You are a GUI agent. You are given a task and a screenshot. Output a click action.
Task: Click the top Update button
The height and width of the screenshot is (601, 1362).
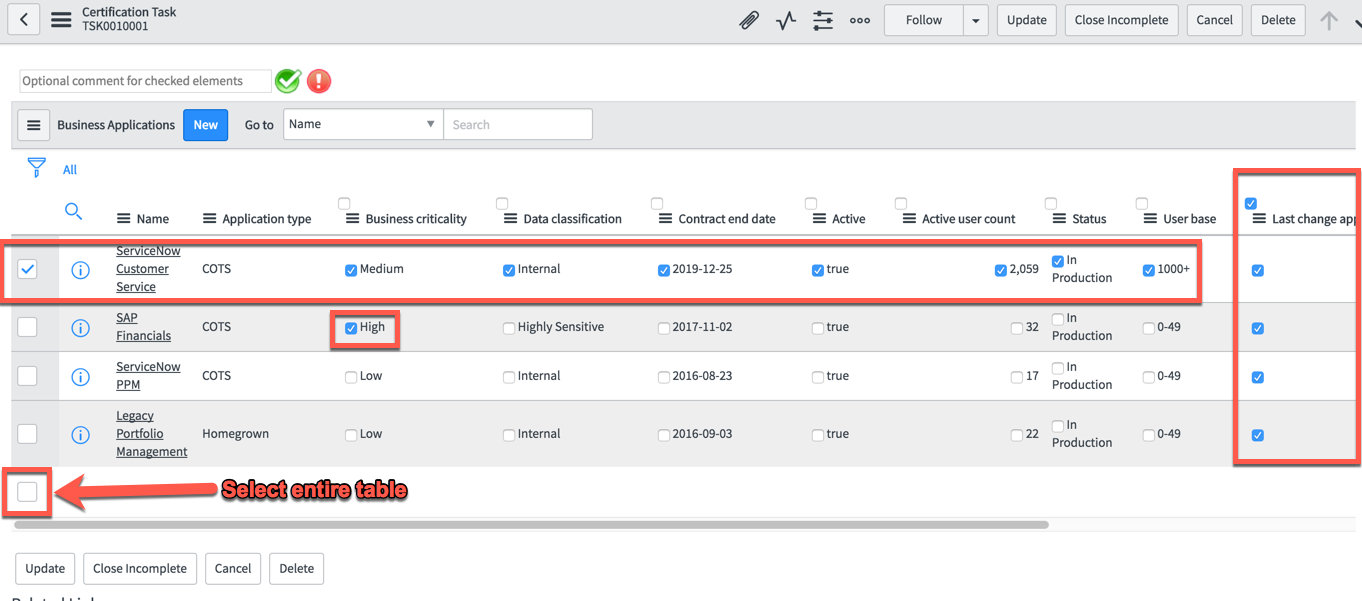pos(1027,20)
